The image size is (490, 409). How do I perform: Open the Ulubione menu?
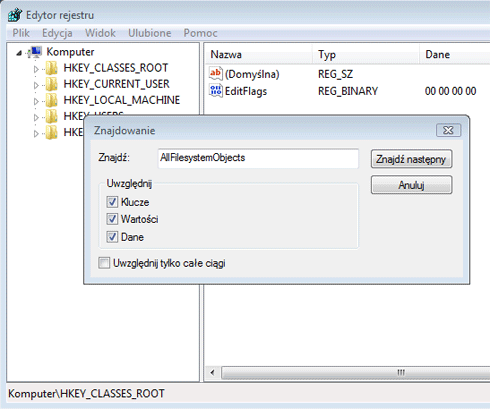150,33
